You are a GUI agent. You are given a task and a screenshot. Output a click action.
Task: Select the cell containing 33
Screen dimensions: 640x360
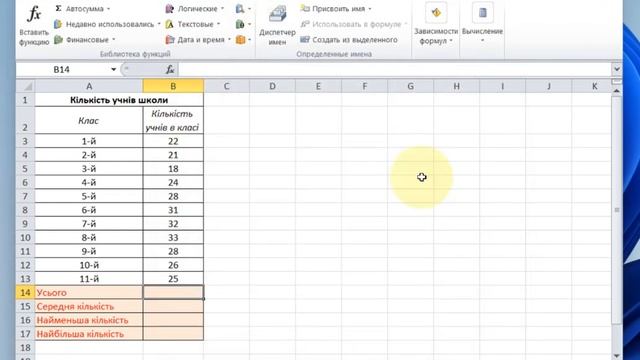pyautogui.click(x=173, y=238)
